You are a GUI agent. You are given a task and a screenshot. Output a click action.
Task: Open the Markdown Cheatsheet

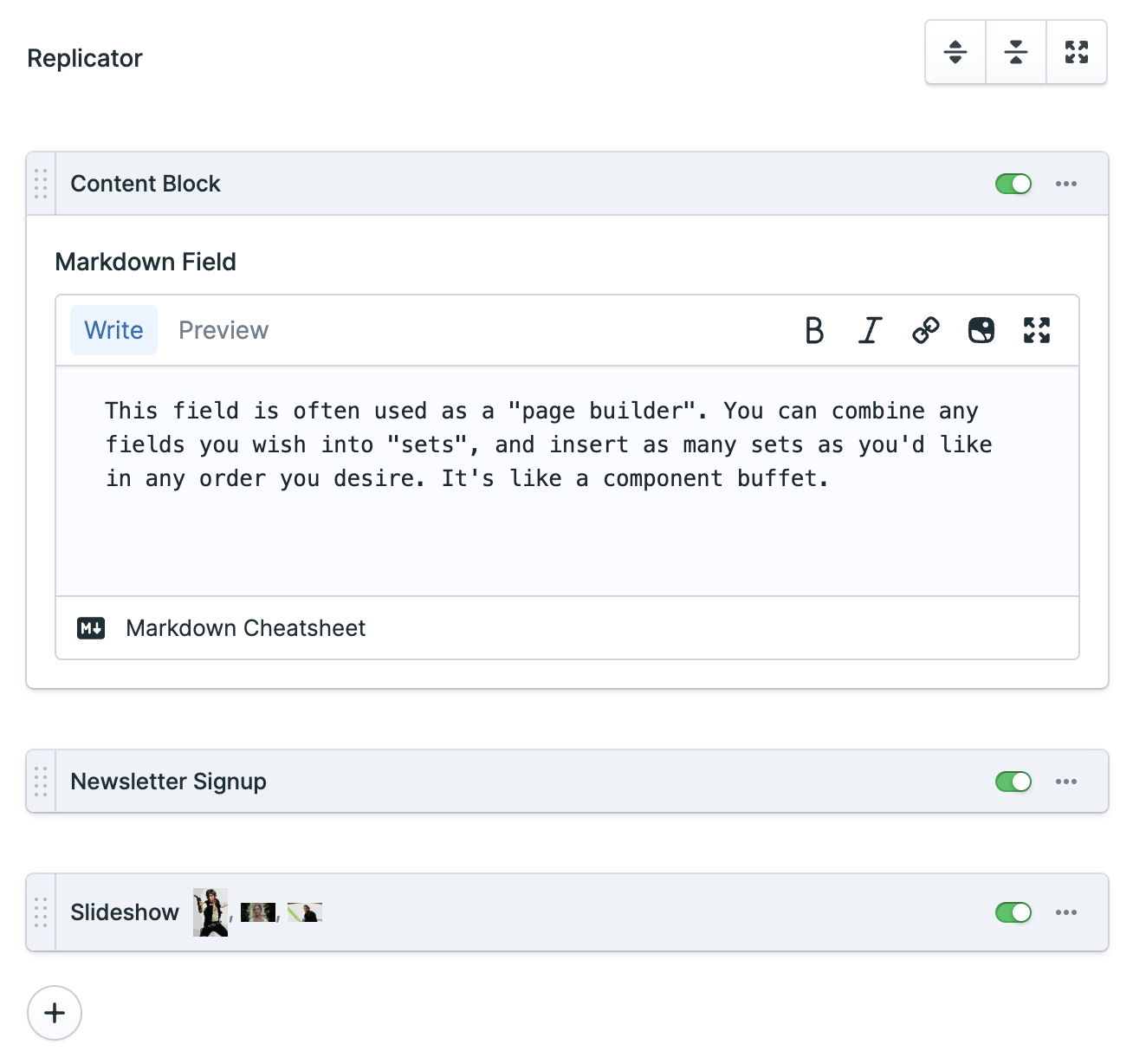coord(245,628)
